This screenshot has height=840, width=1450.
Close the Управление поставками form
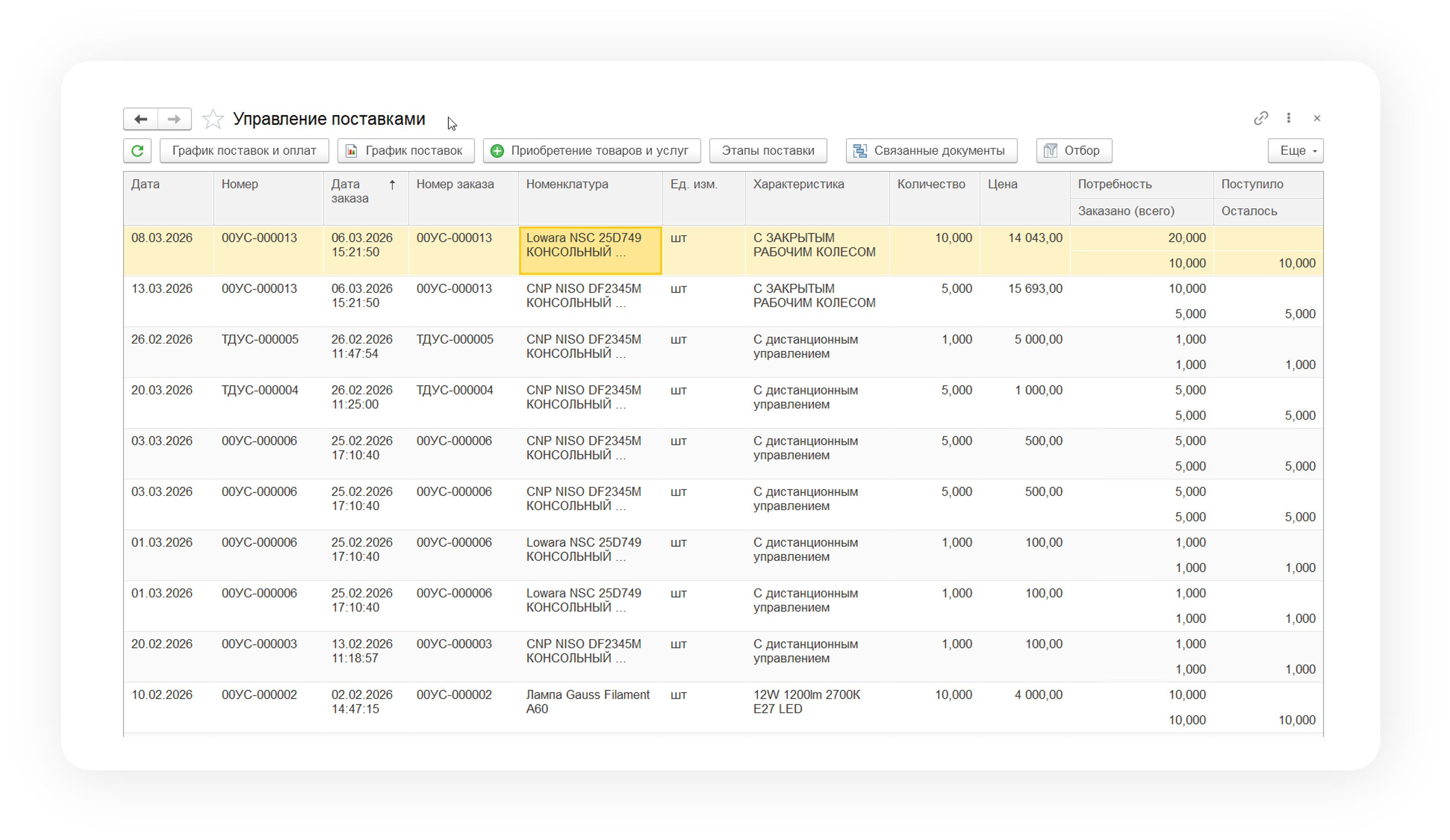(x=1316, y=118)
